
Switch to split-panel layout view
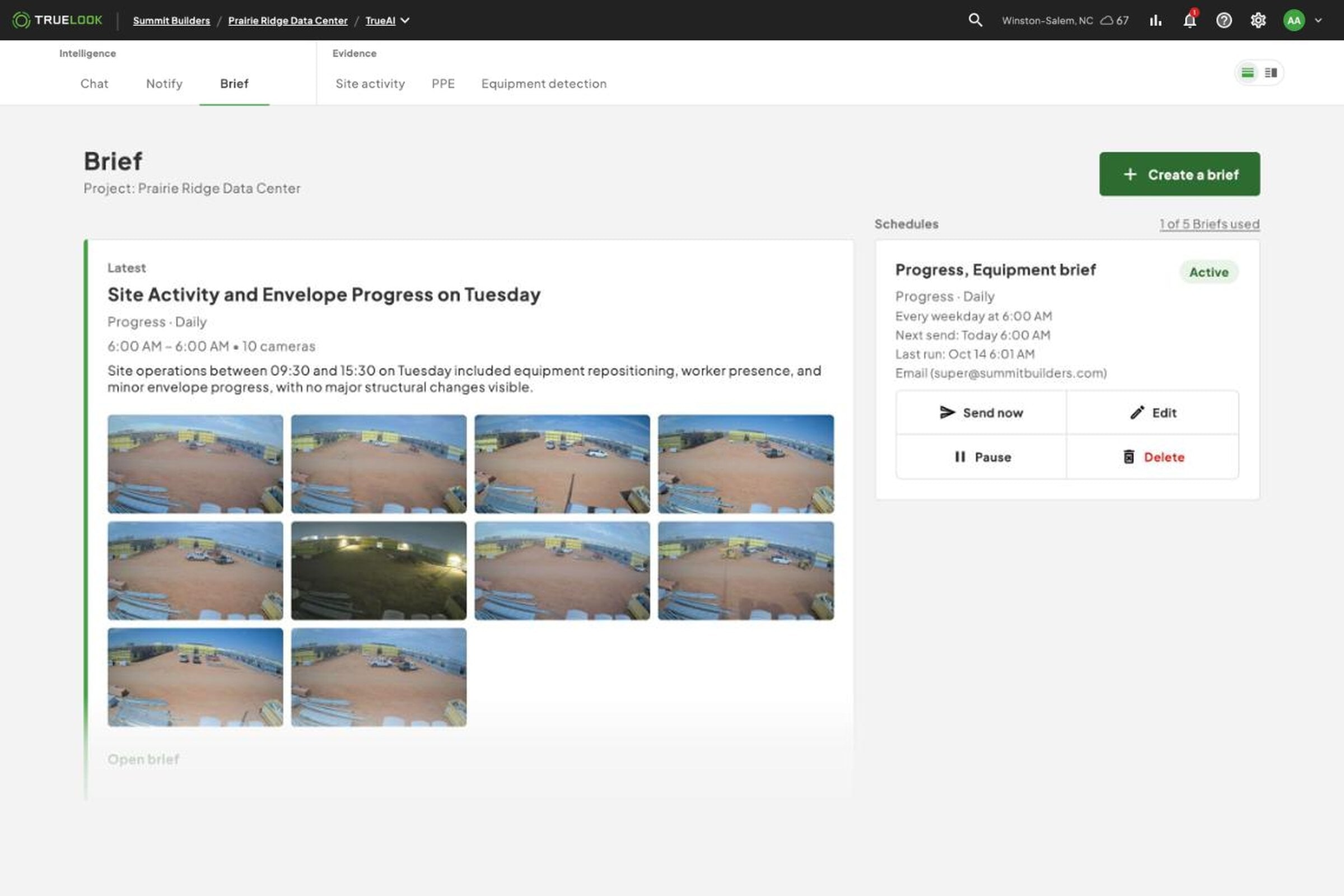coord(1271,73)
